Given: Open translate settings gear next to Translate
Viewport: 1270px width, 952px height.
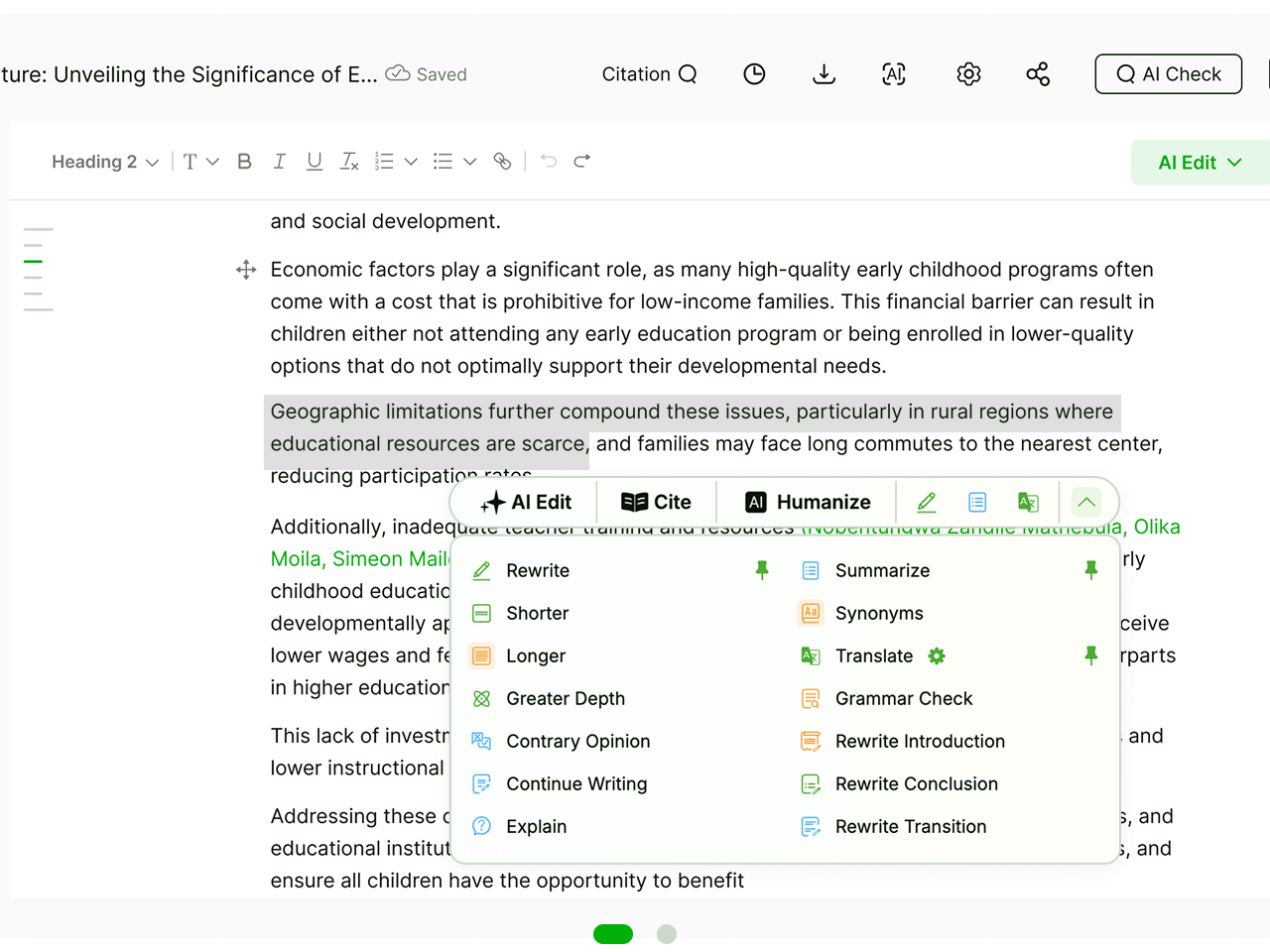Looking at the screenshot, I should click(937, 655).
